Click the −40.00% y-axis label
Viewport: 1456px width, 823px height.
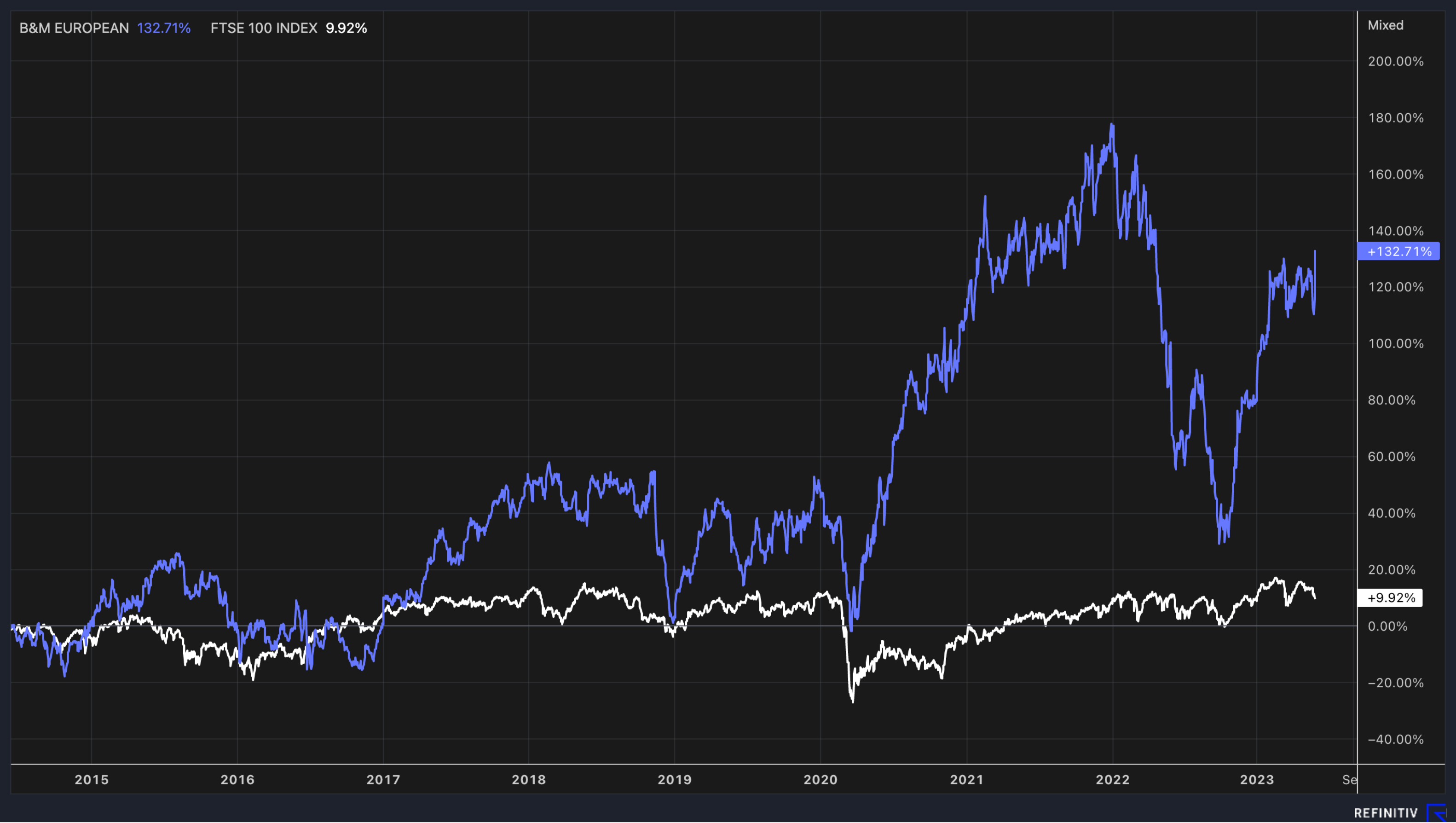tap(1396, 739)
